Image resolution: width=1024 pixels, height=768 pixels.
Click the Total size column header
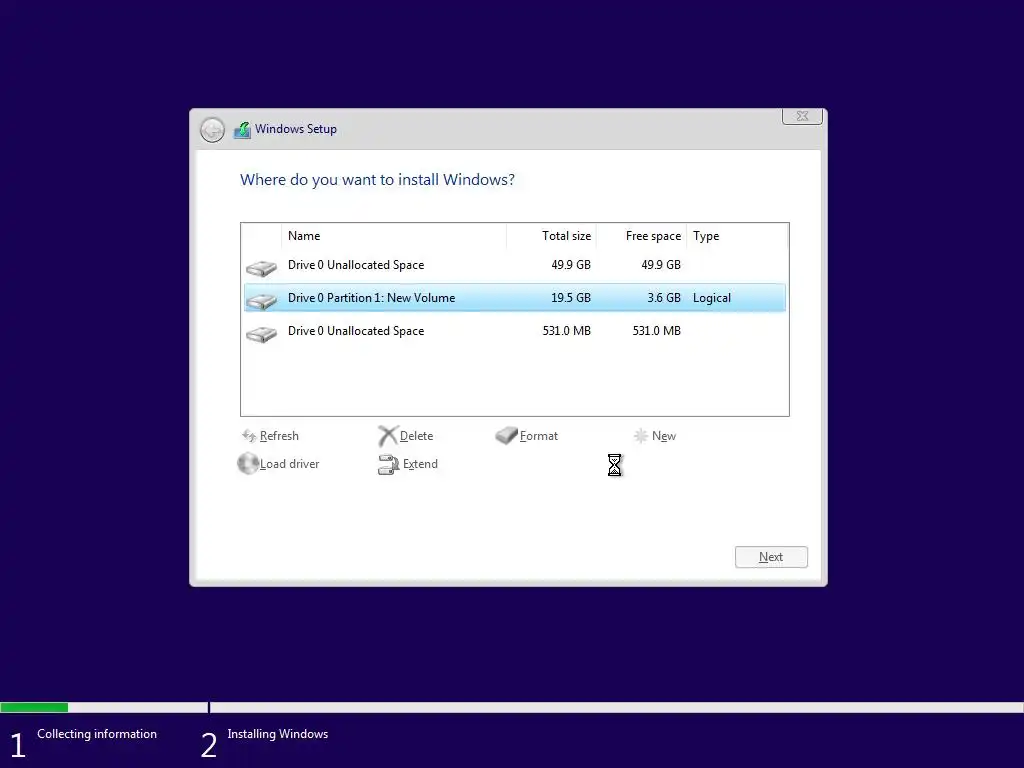pos(551,236)
